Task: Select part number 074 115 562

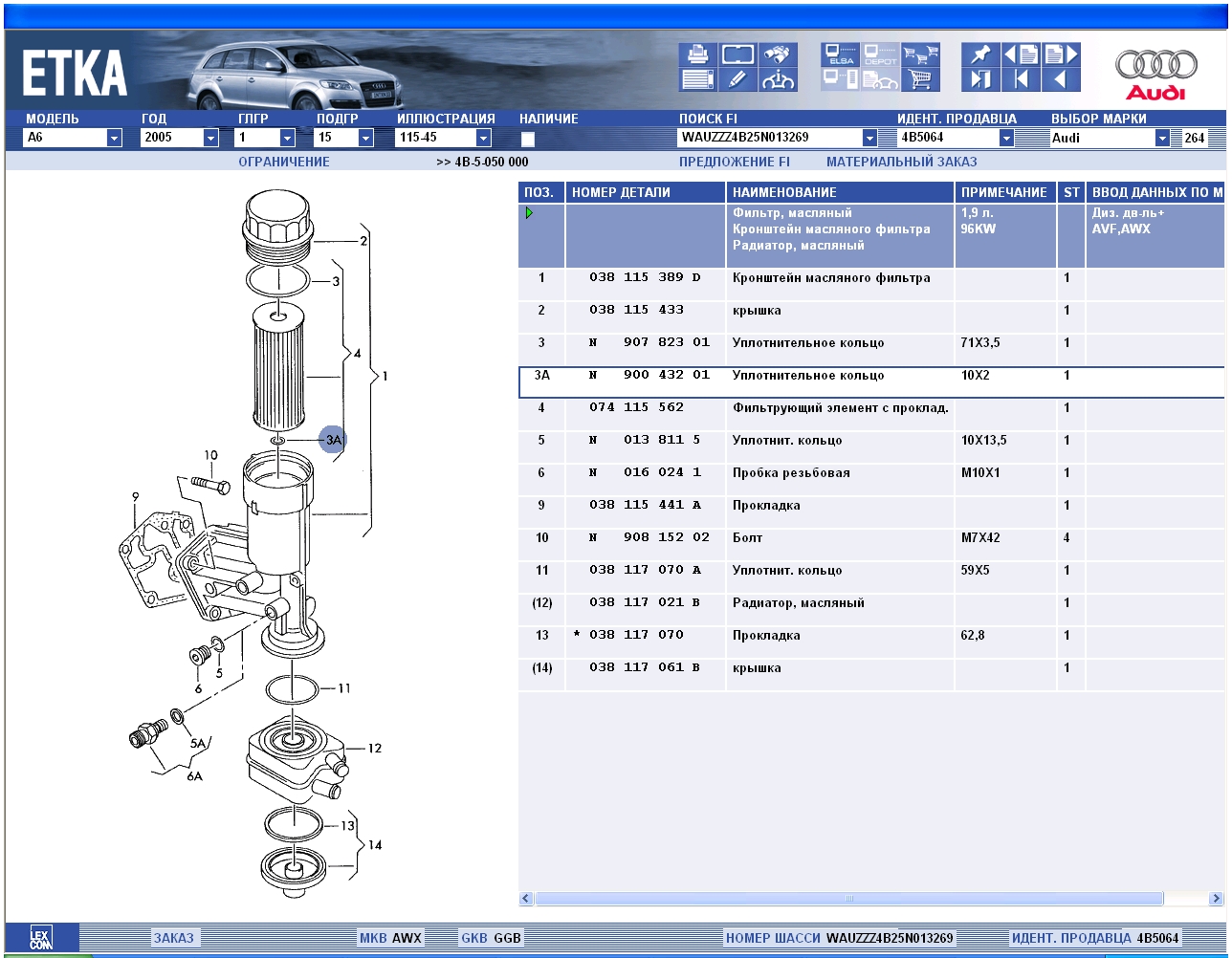Action: click(x=636, y=408)
